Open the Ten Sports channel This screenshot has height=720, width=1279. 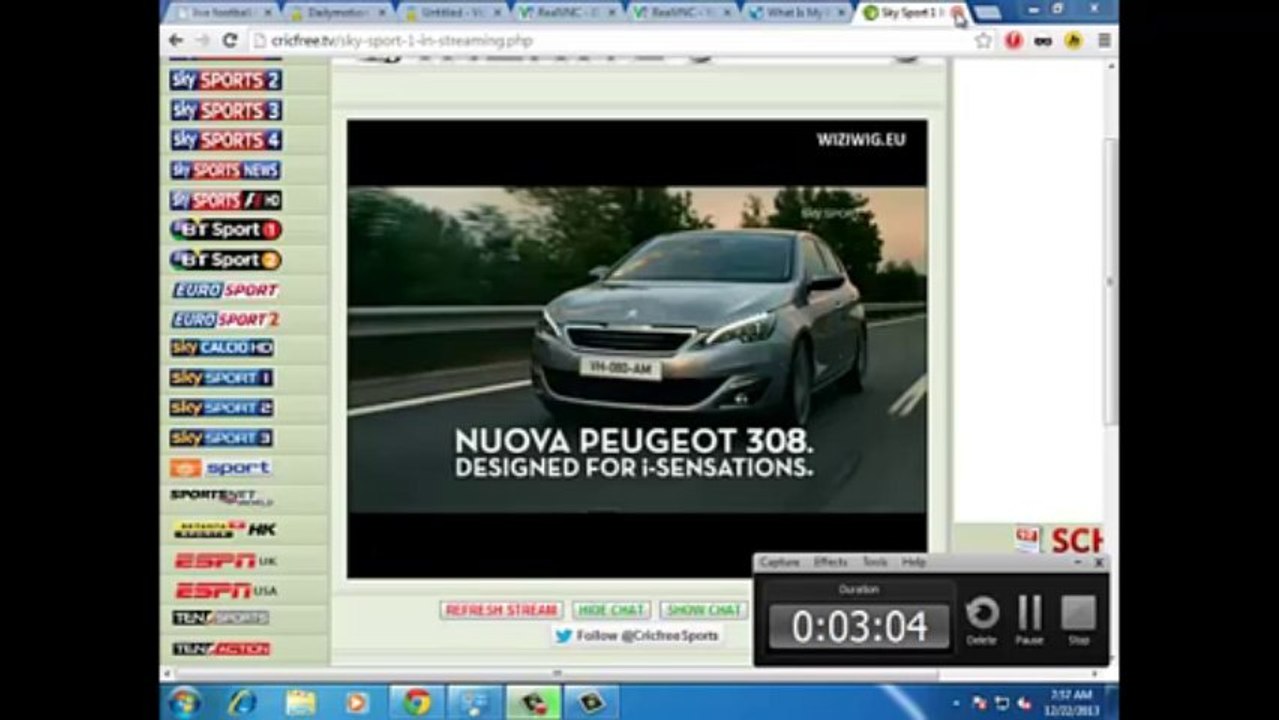[x=221, y=618]
